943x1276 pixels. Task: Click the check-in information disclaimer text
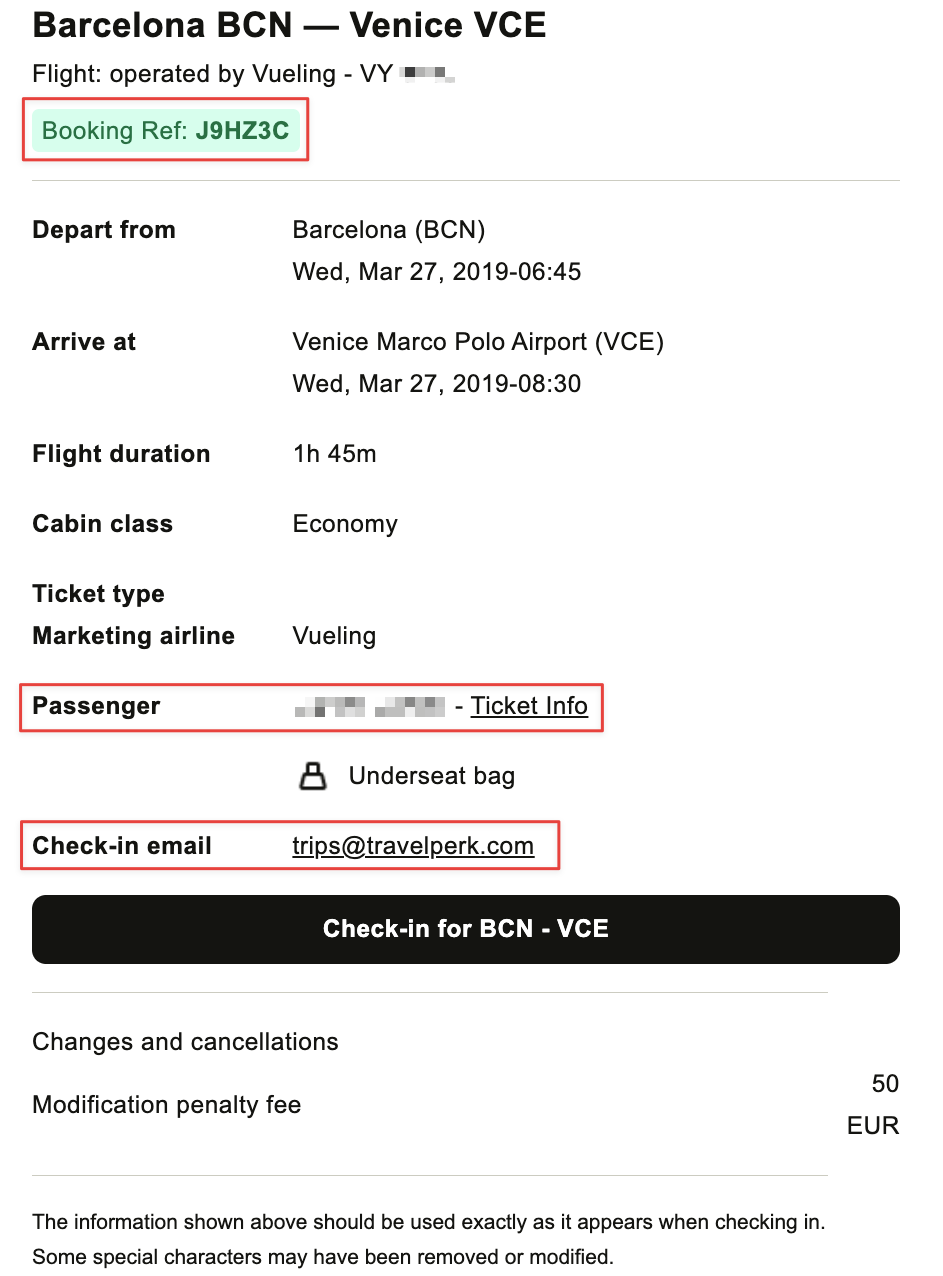(428, 1239)
